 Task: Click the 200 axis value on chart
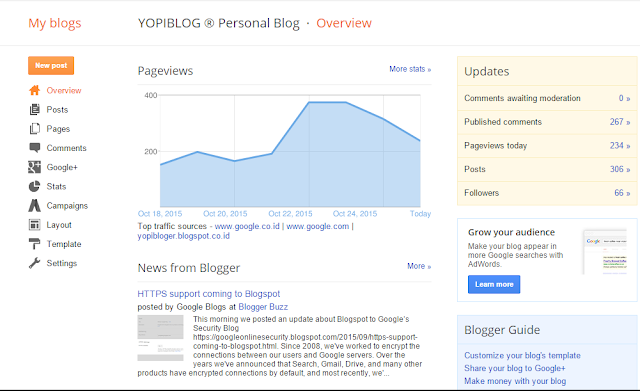tap(151, 151)
